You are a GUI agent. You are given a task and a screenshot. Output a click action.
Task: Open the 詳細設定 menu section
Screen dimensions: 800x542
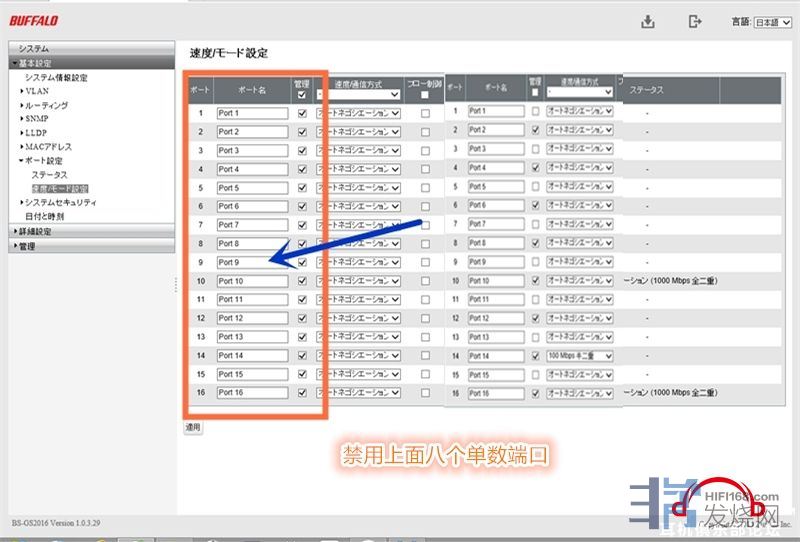[36, 231]
